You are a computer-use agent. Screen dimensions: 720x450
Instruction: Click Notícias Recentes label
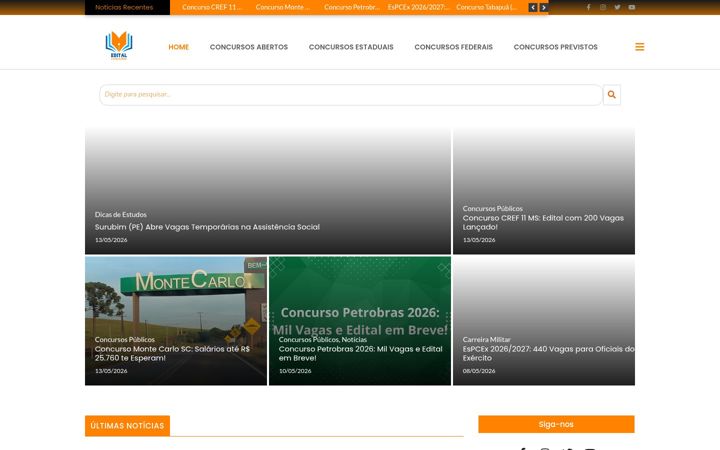point(124,7)
